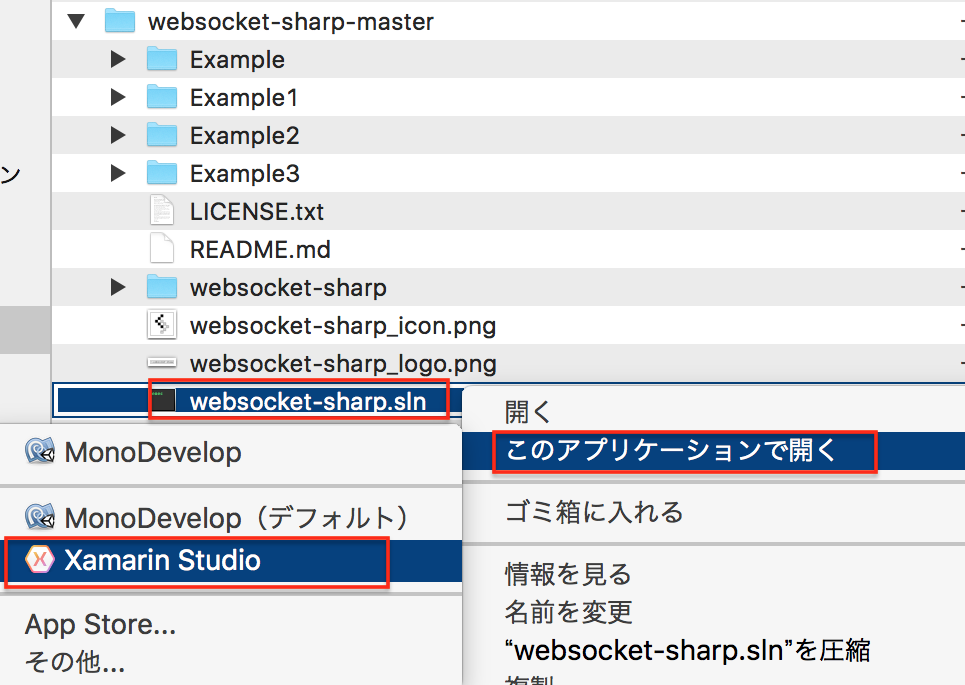This screenshot has width=965, height=685.
Task: Select the websocket-sharp-master folder name
Action: [290, 22]
